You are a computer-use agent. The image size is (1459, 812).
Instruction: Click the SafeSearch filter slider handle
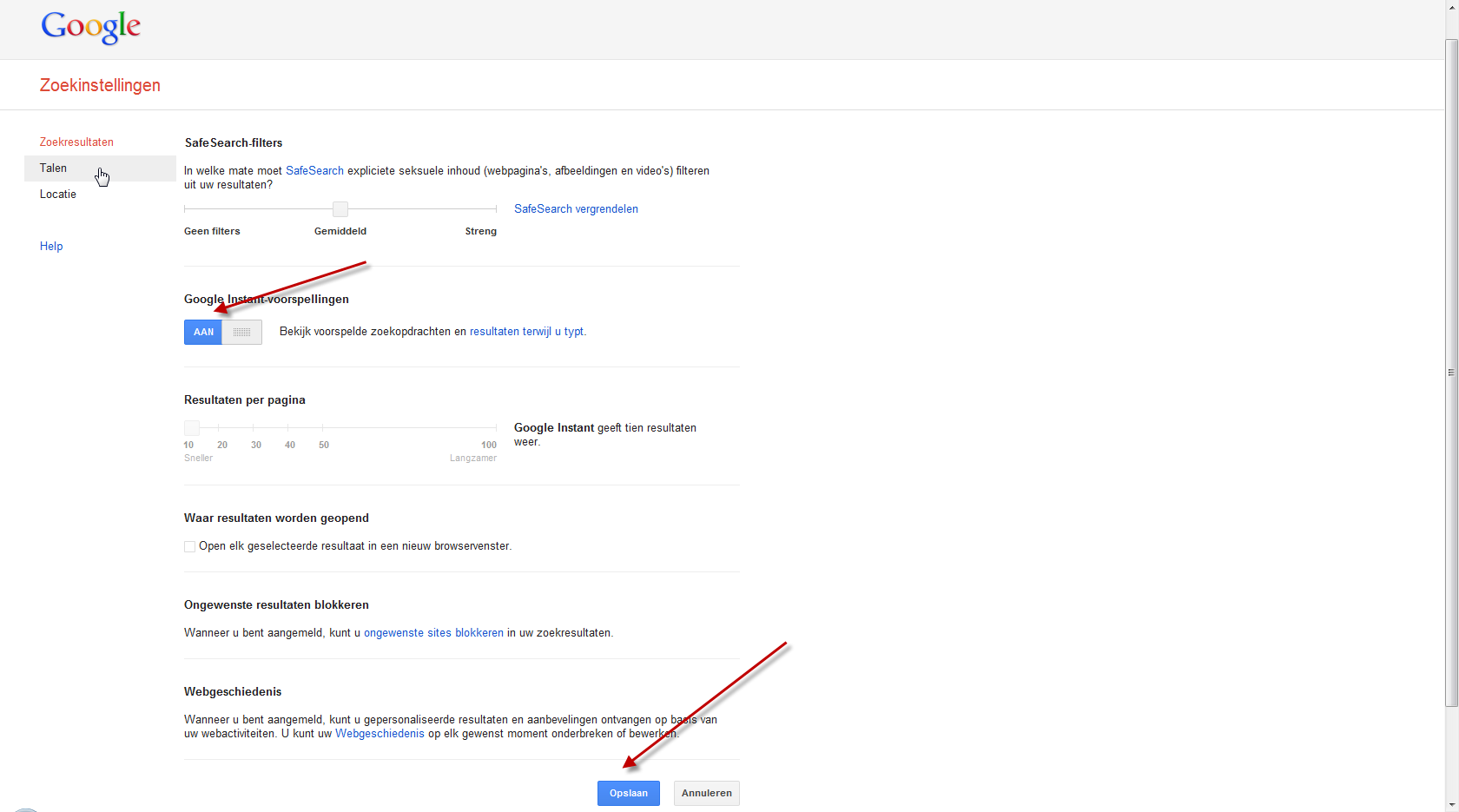pyautogui.click(x=340, y=208)
